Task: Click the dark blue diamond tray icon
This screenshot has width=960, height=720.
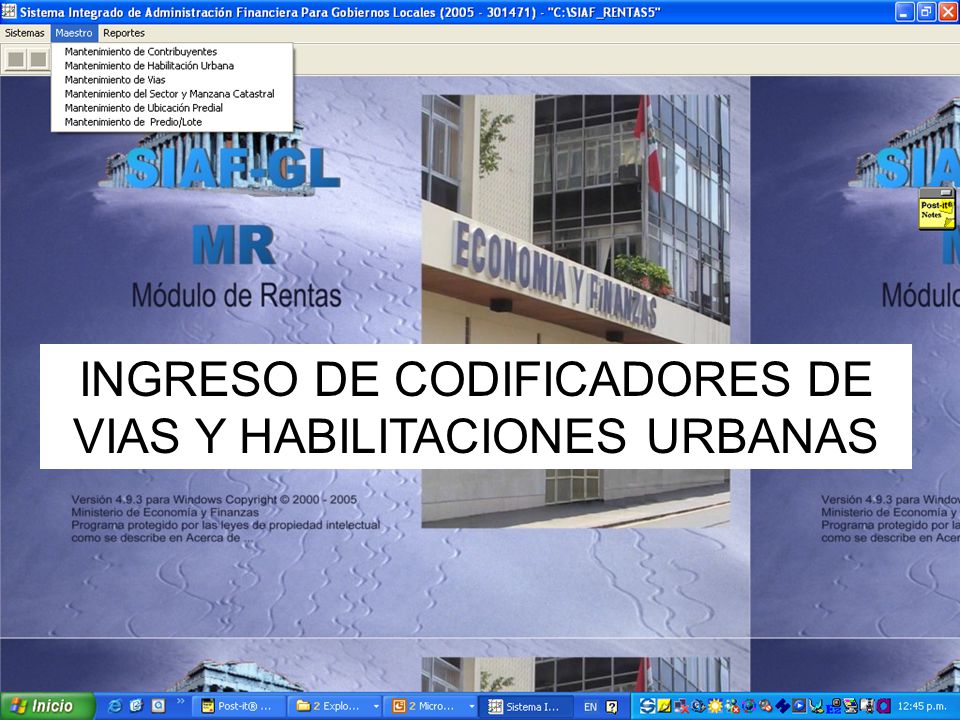Action: pyautogui.click(x=782, y=707)
